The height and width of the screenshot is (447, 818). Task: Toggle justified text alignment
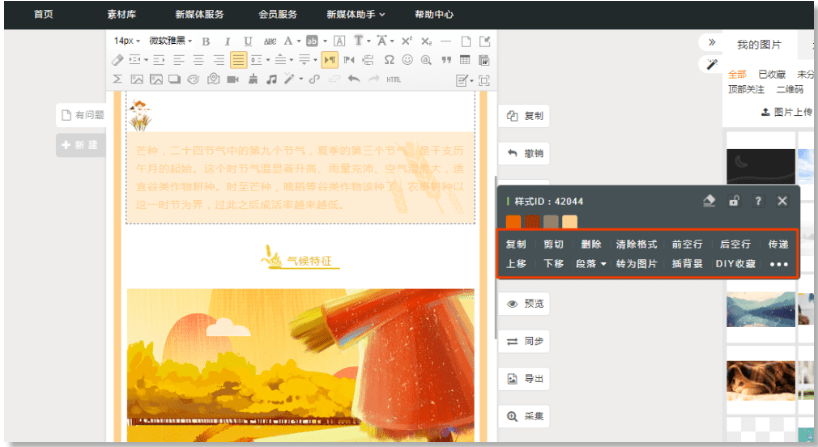[x=238, y=60]
